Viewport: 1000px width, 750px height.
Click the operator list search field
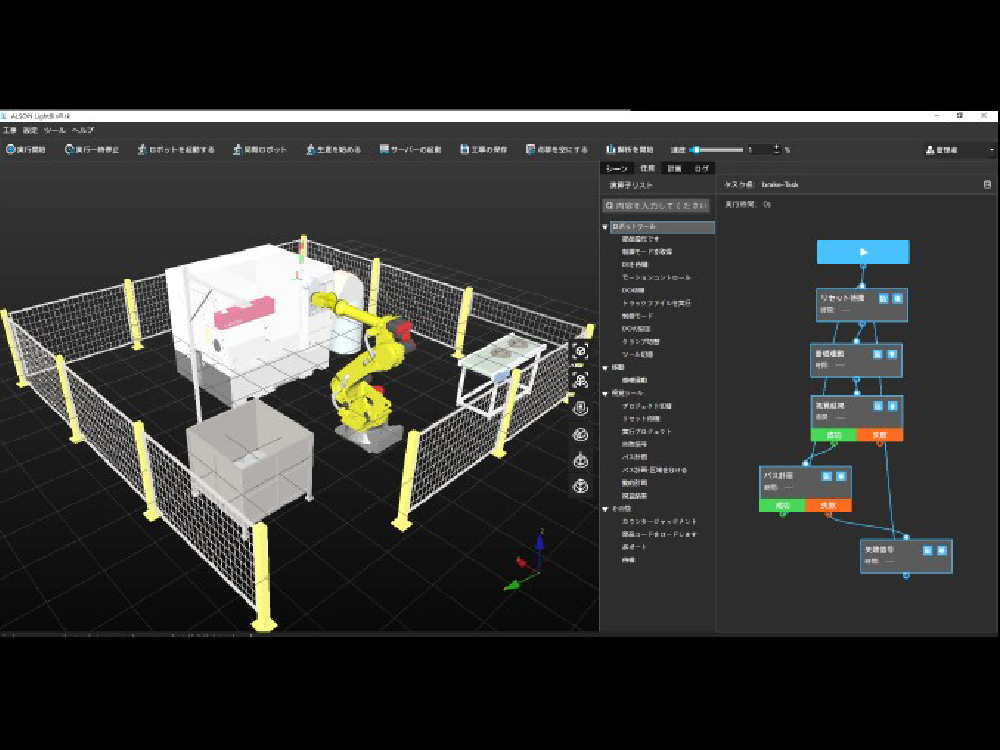(x=657, y=205)
